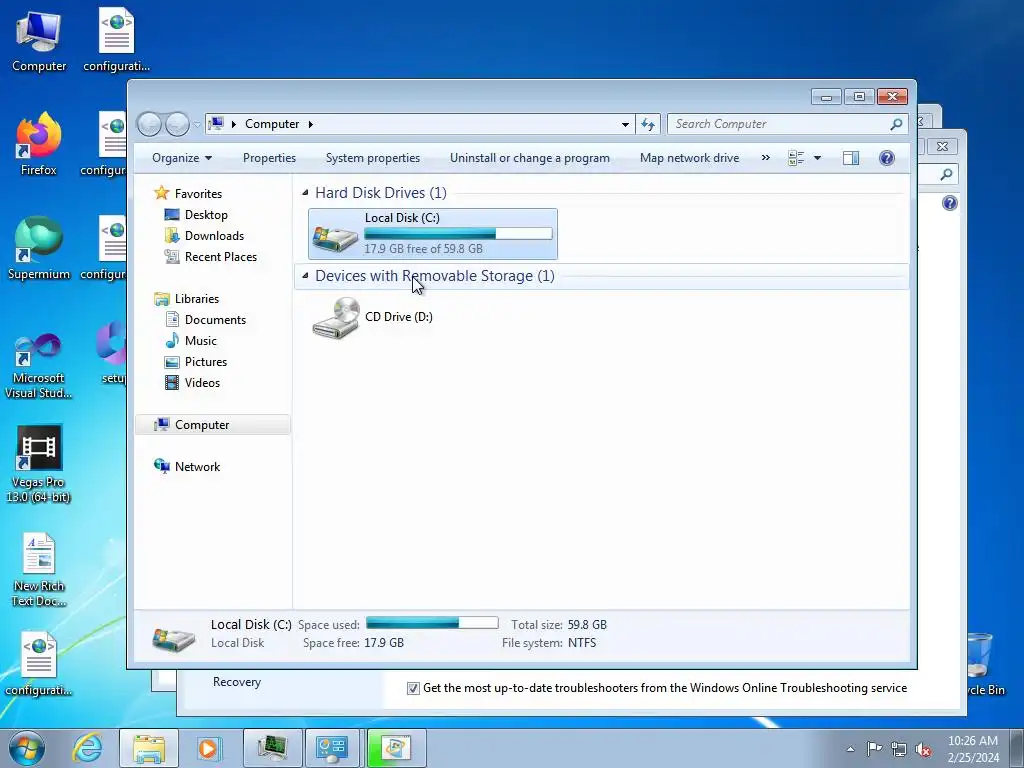Click Show desktop button at taskbar end
Viewport: 1024px width, 768px height.
tap(1017, 748)
